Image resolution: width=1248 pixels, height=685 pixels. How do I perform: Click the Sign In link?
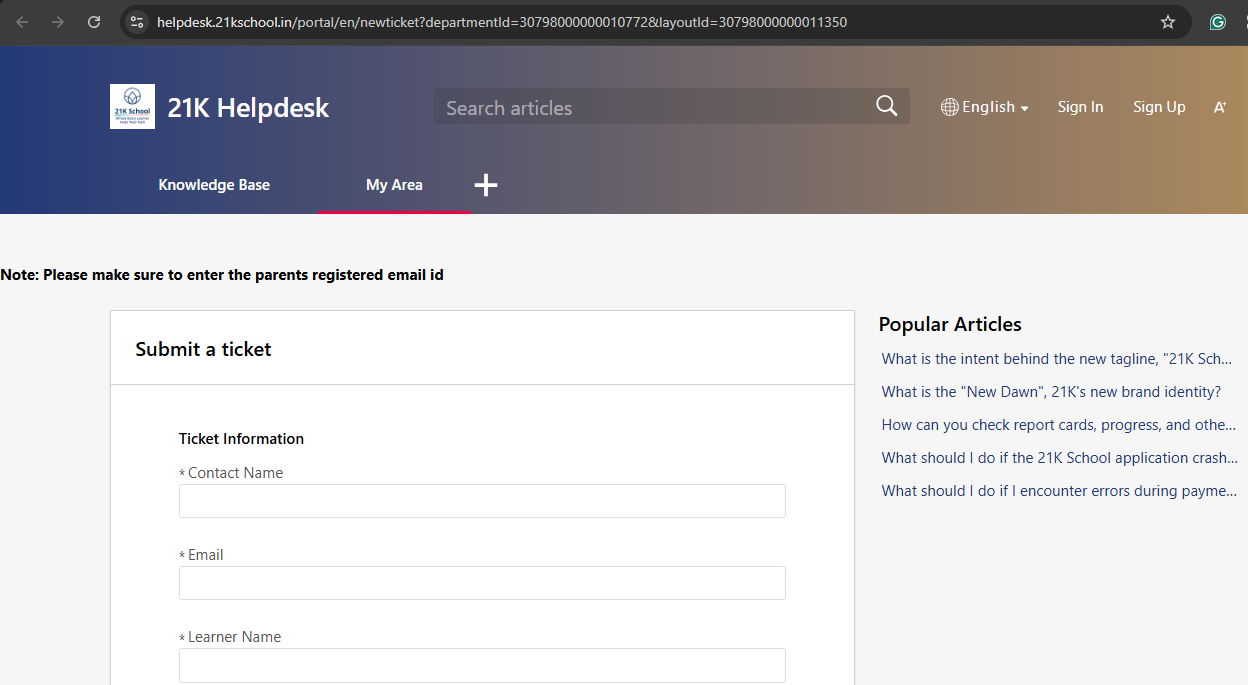point(1080,107)
